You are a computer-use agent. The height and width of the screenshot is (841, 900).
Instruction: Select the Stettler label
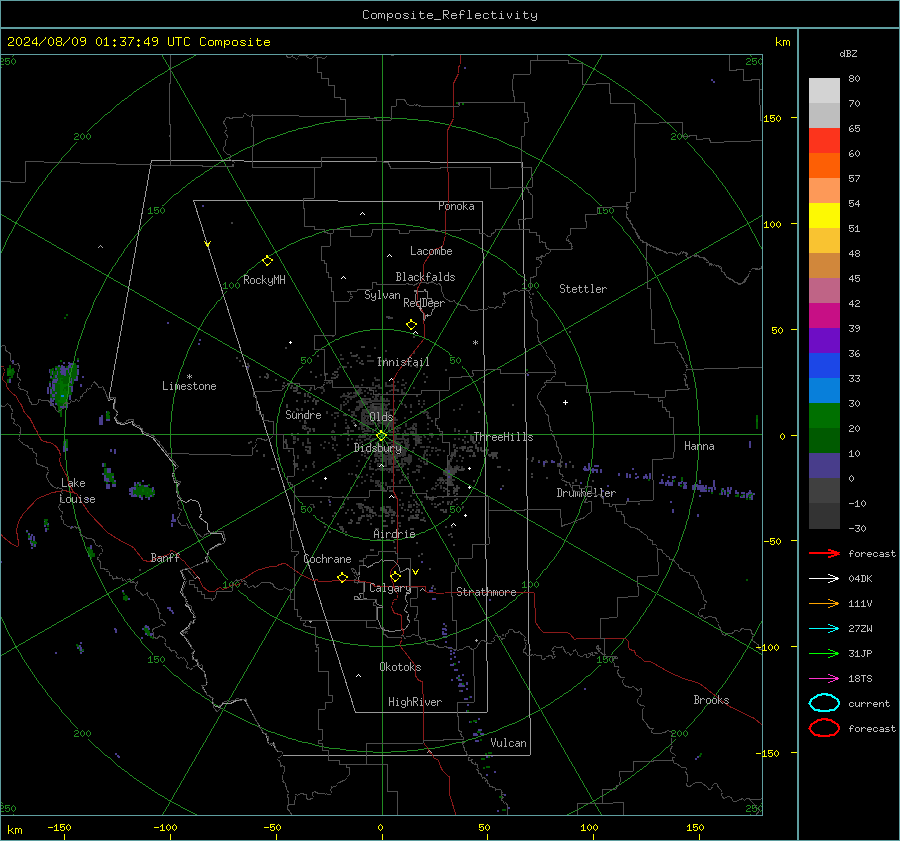(x=583, y=289)
